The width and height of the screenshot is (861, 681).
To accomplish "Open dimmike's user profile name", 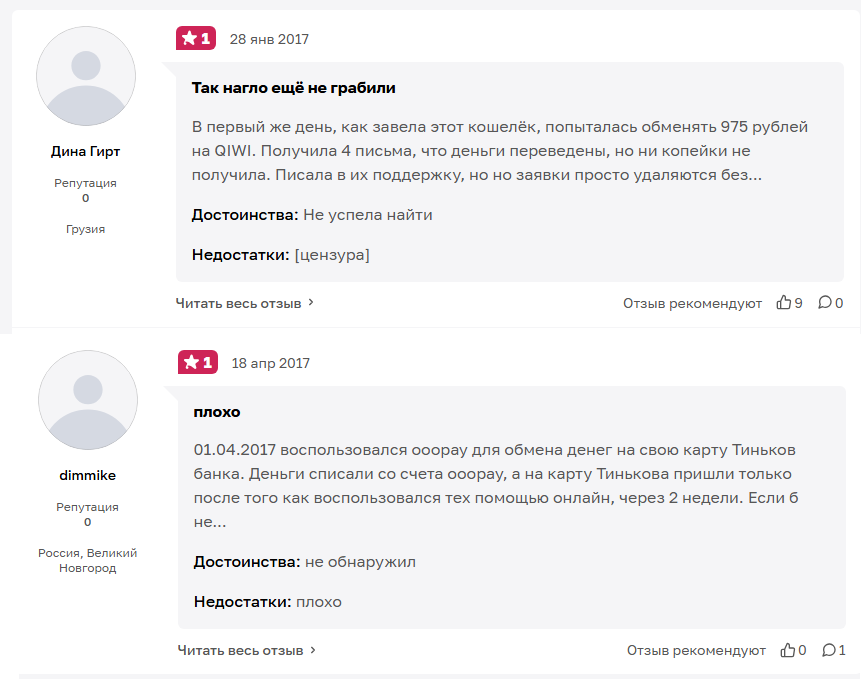I will [88, 475].
